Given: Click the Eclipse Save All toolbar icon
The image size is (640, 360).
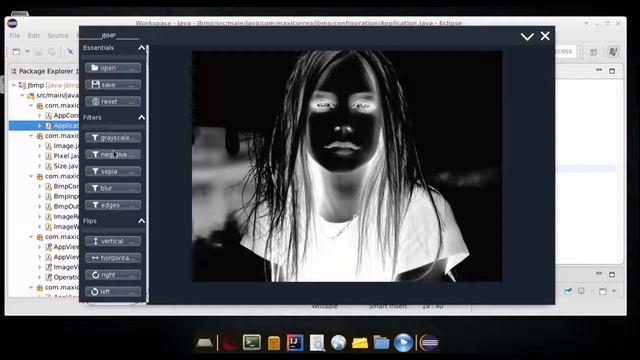Looking at the screenshot, I should click(52, 52).
